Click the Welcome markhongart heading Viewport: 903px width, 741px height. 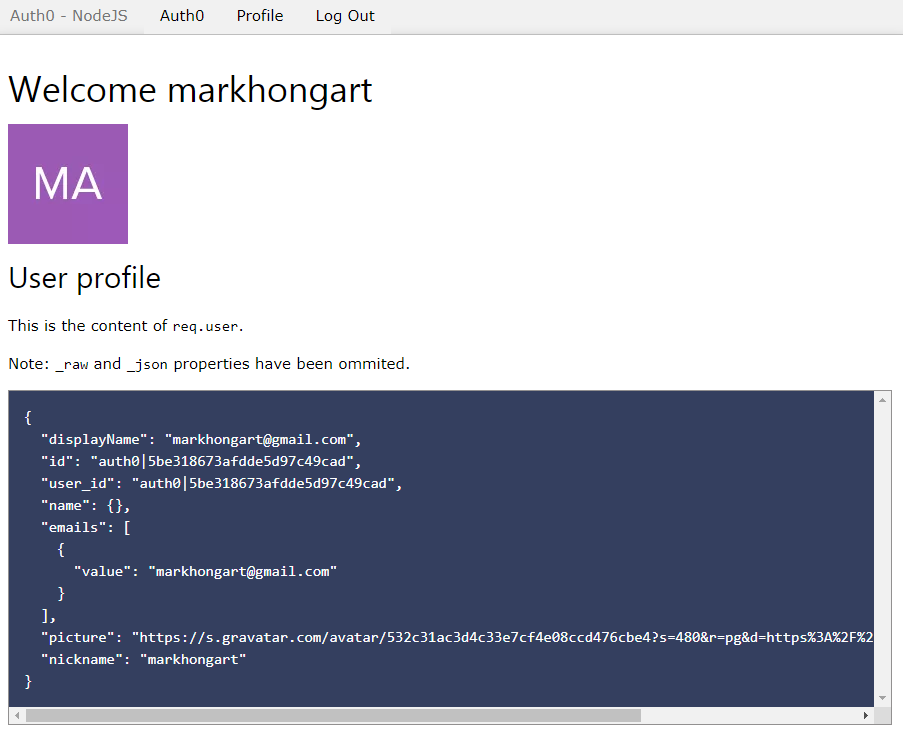click(190, 90)
